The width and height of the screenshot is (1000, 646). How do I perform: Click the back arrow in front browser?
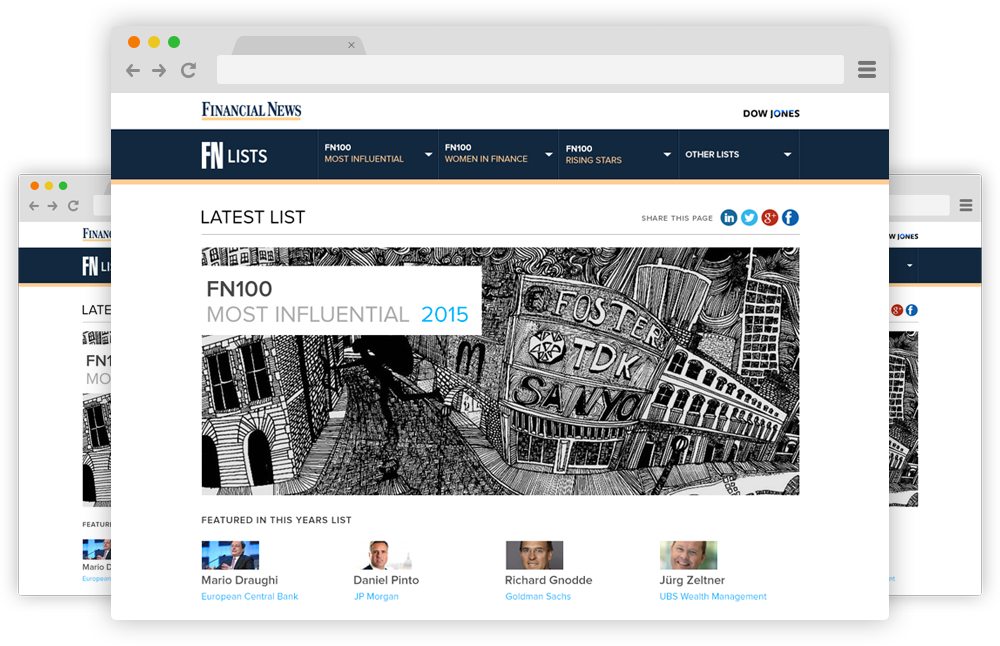(x=133, y=70)
